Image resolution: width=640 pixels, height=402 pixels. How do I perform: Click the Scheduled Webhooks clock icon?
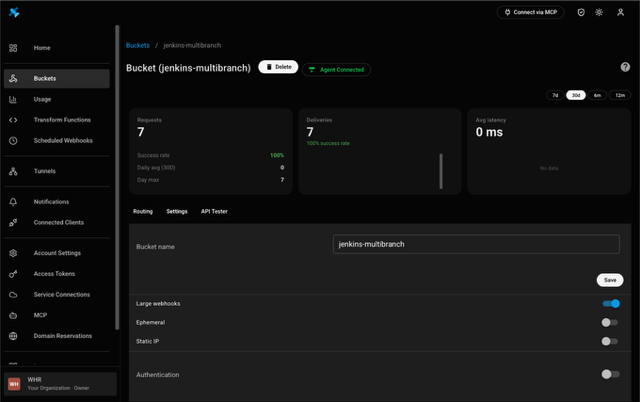(13, 140)
